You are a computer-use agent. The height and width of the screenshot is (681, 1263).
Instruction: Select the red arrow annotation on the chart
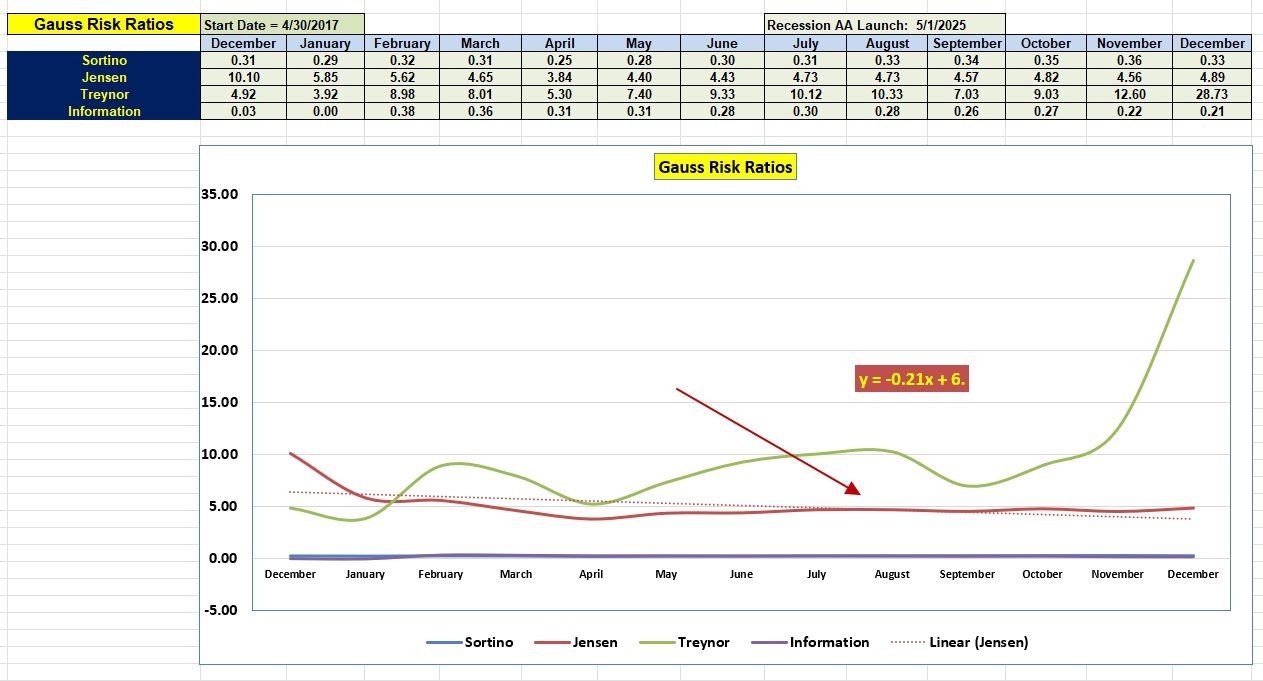point(765,440)
